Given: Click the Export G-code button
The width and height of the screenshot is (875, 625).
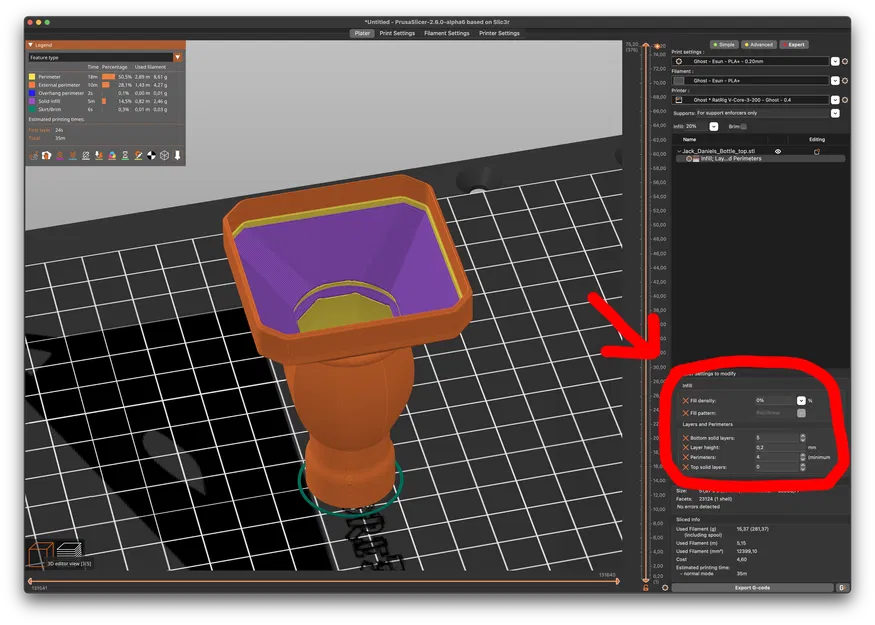Looking at the screenshot, I should pyautogui.click(x=752, y=588).
